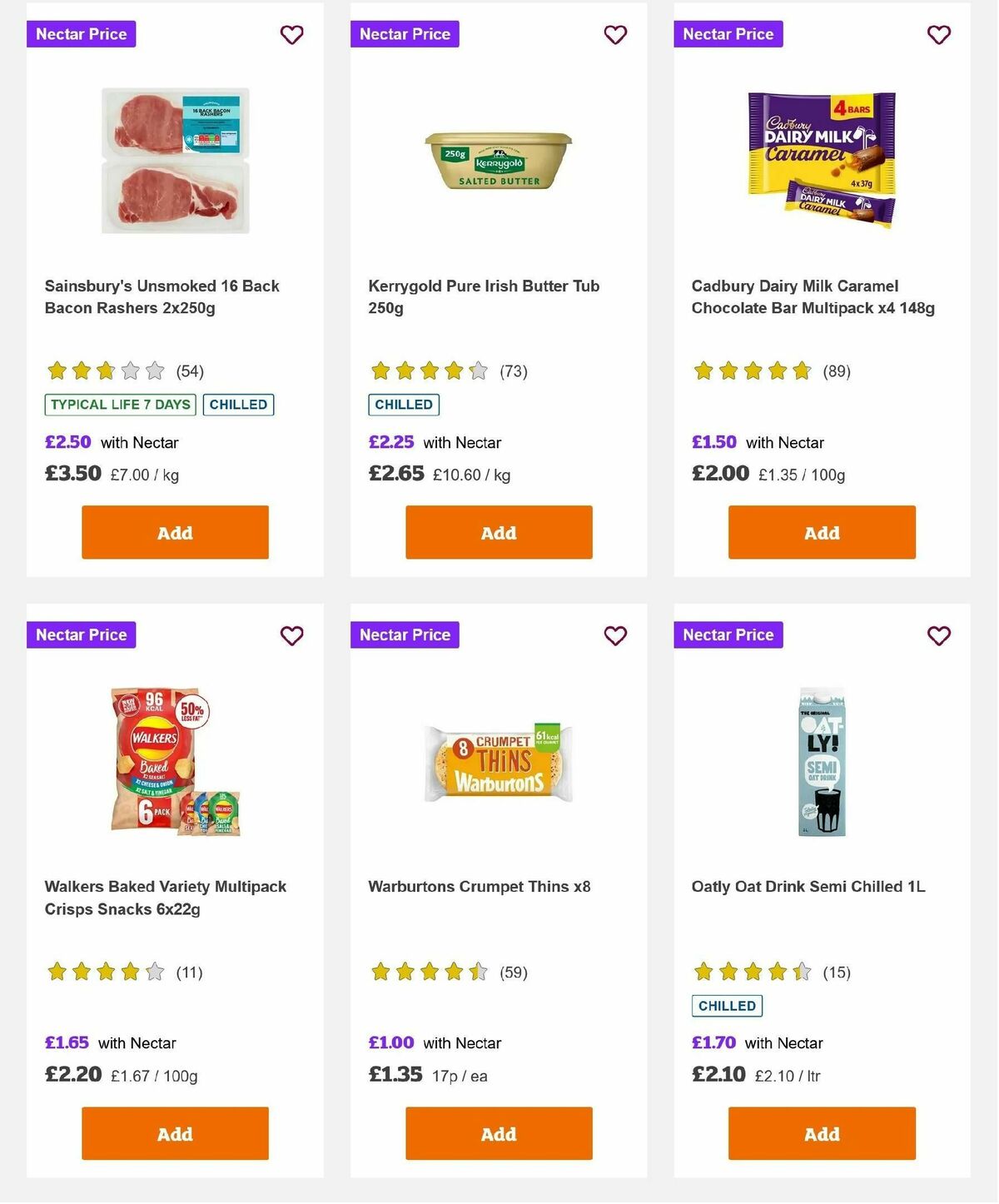Add unsmoked bacon rashers to basket

pos(174,532)
